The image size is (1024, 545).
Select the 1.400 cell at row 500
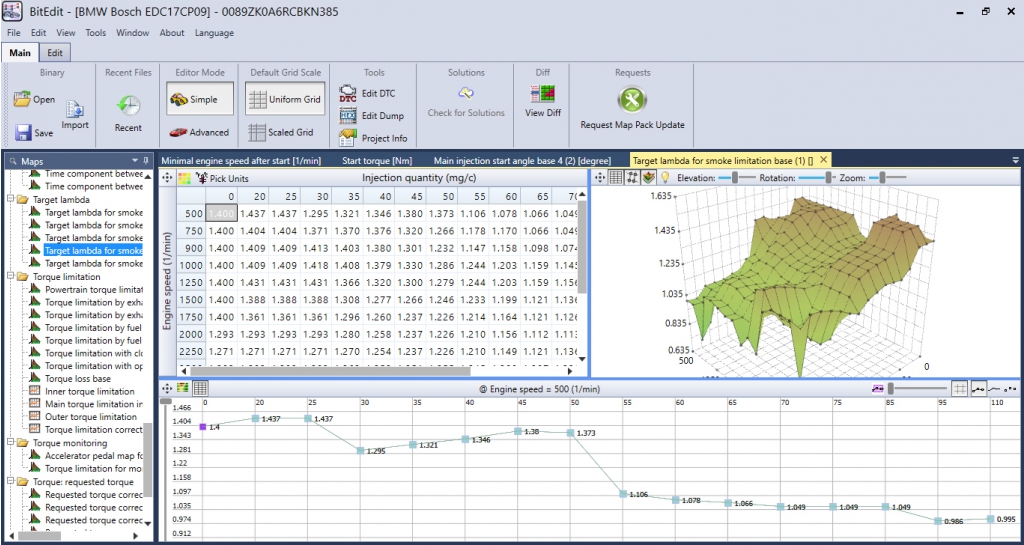tap(222, 213)
